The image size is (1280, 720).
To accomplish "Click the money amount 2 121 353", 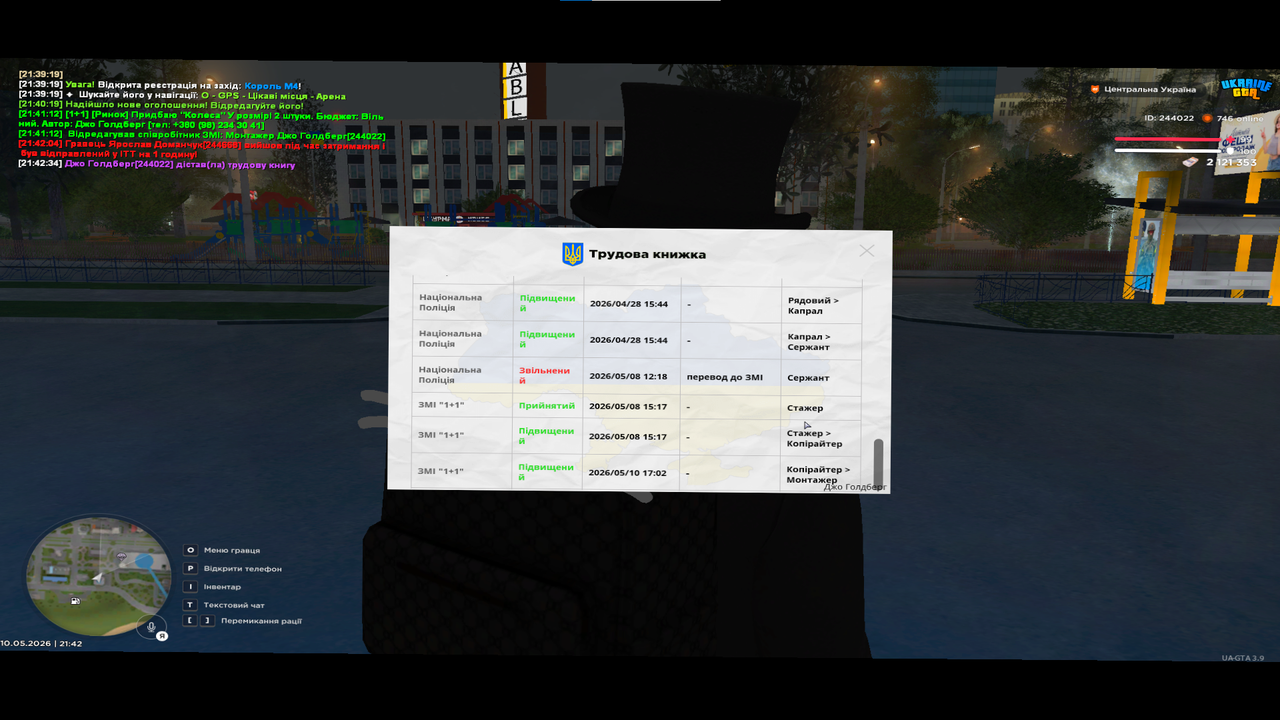I will pyautogui.click(x=1232, y=162).
